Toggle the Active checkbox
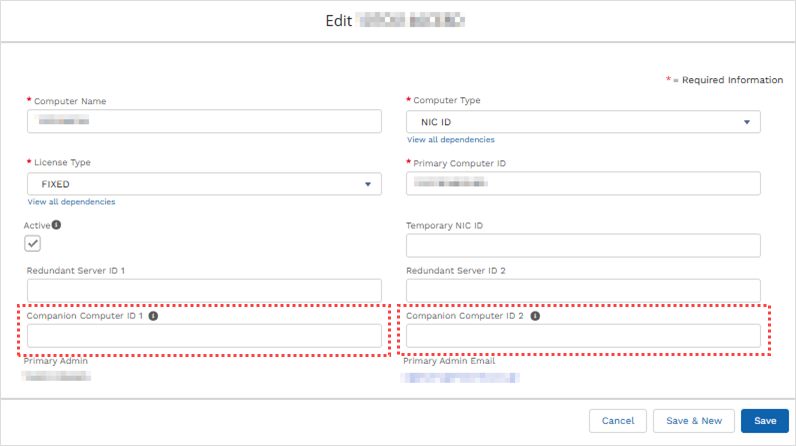Viewport: 796px width, 446px height. pyautogui.click(x=34, y=243)
